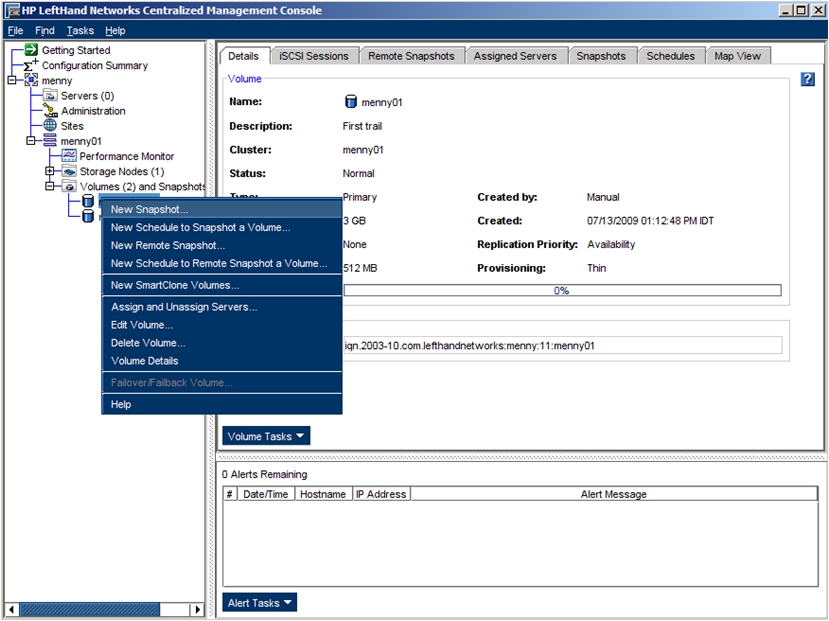This screenshot has width=829, height=621.
Task: Click the Alert Message column header
Action: pyautogui.click(x=614, y=494)
